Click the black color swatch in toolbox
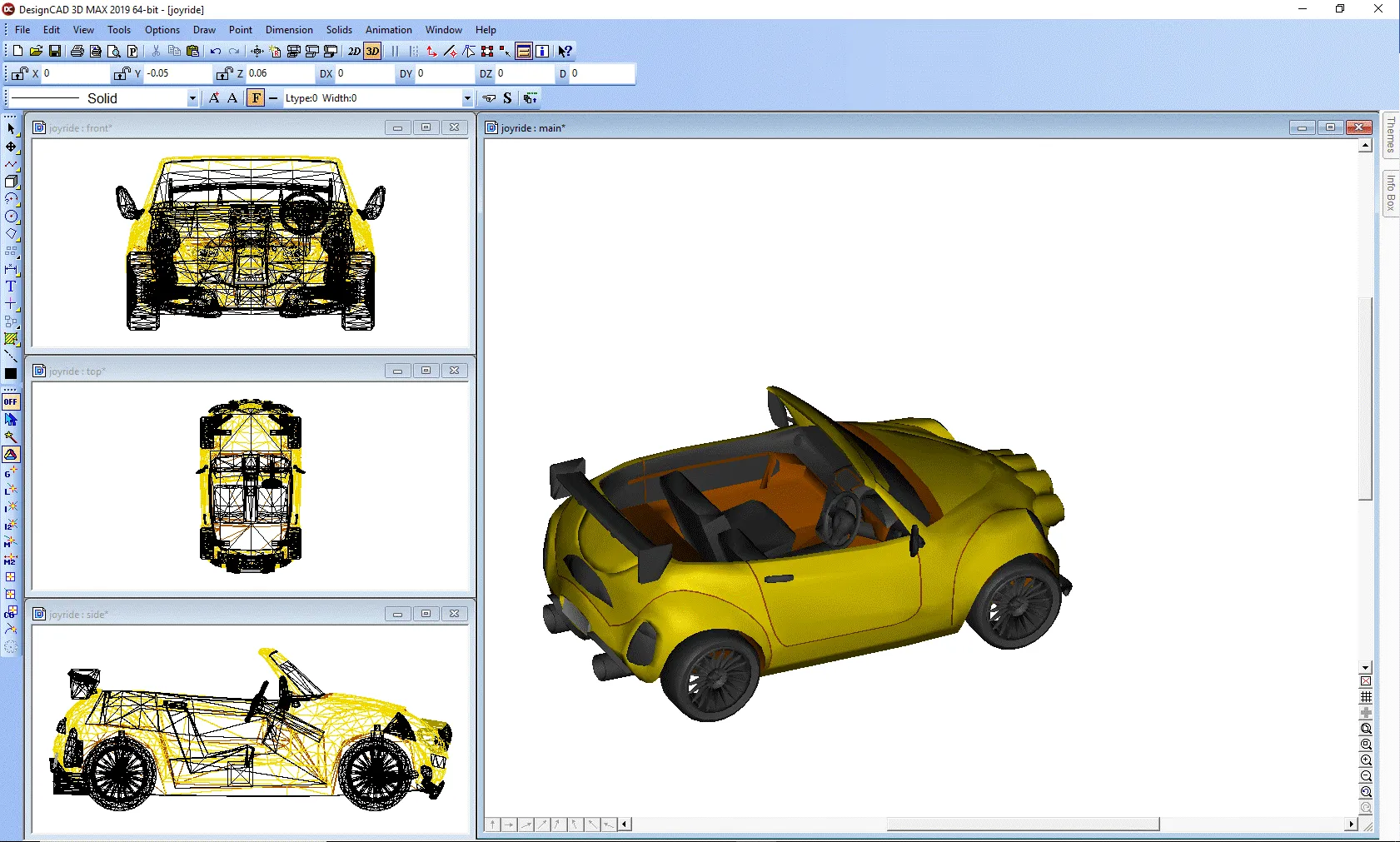The height and width of the screenshot is (842, 1400). pos(11,374)
